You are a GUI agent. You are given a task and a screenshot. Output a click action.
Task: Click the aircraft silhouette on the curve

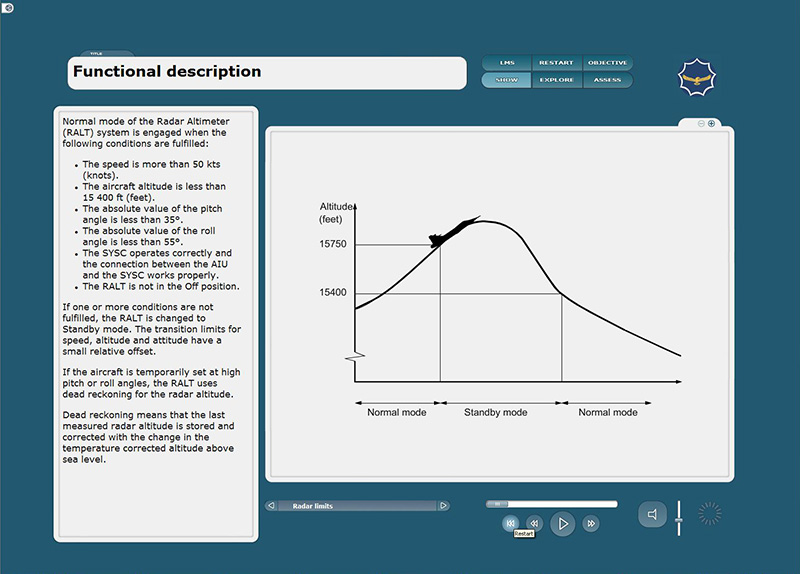(453, 232)
